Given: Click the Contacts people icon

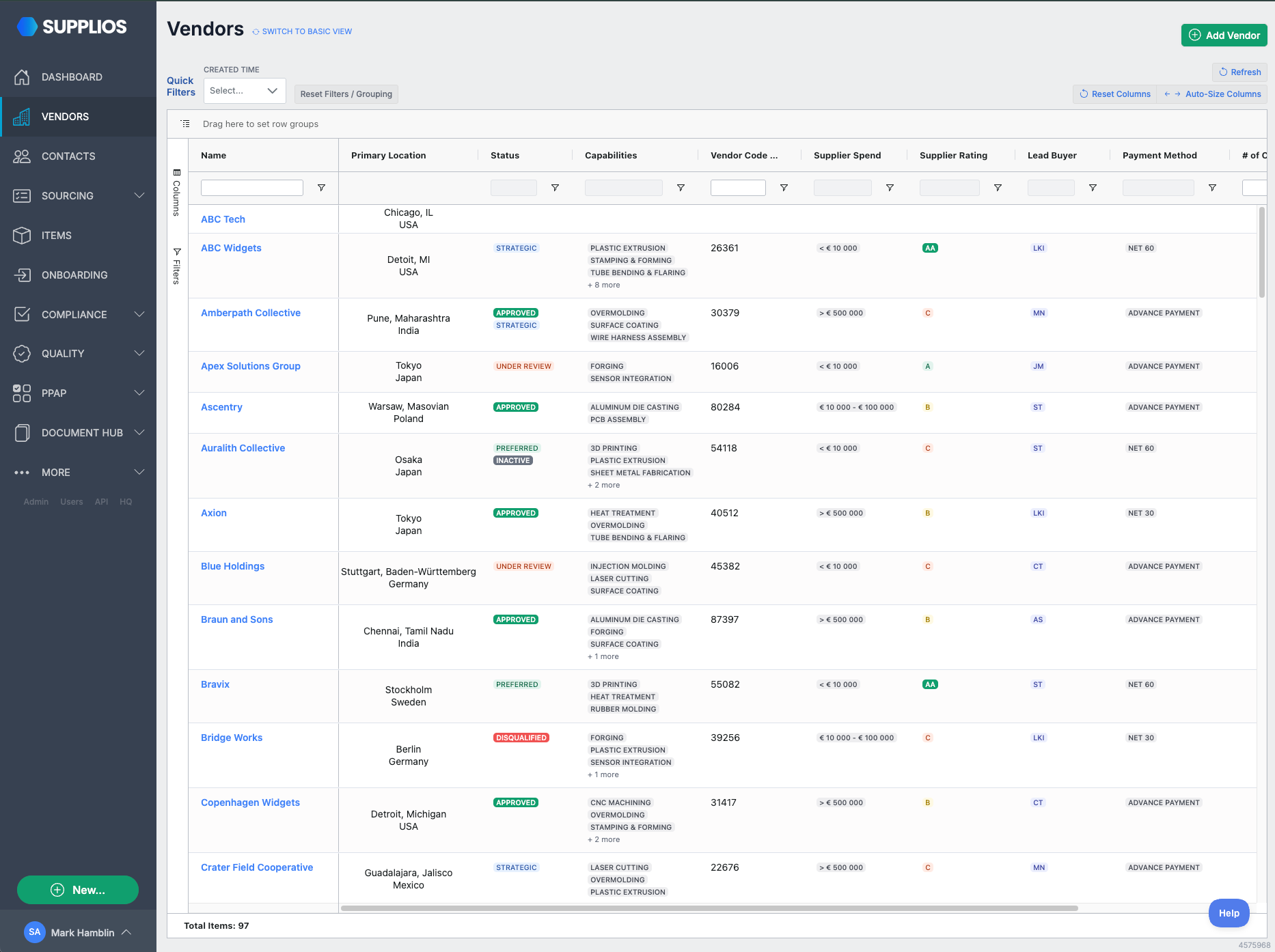Looking at the screenshot, I should click(22, 156).
